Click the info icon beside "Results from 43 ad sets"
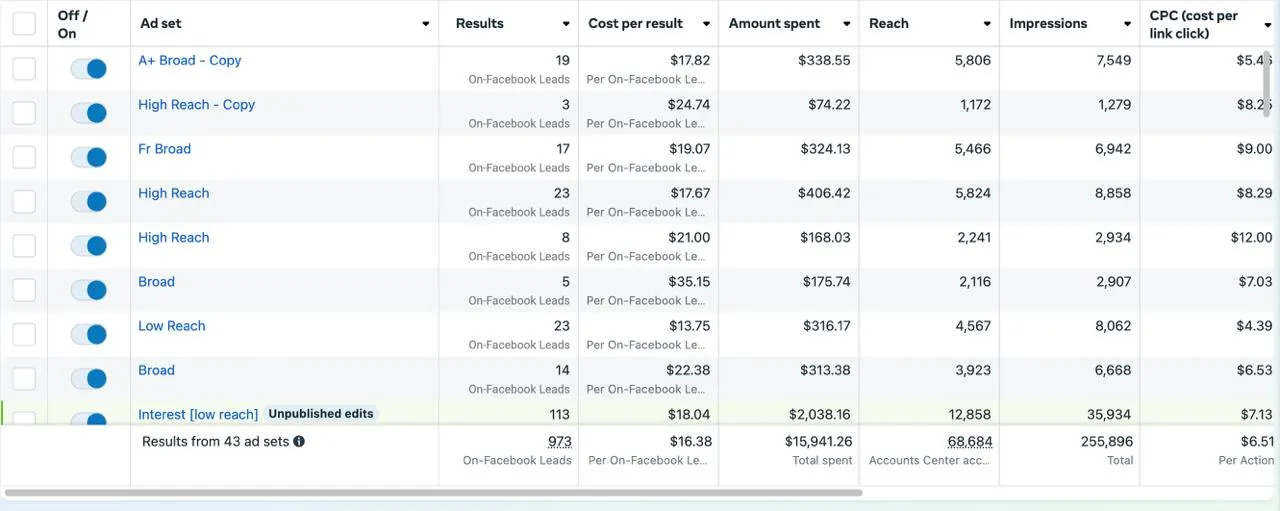The image size is (1280, 511). [299, 441]
